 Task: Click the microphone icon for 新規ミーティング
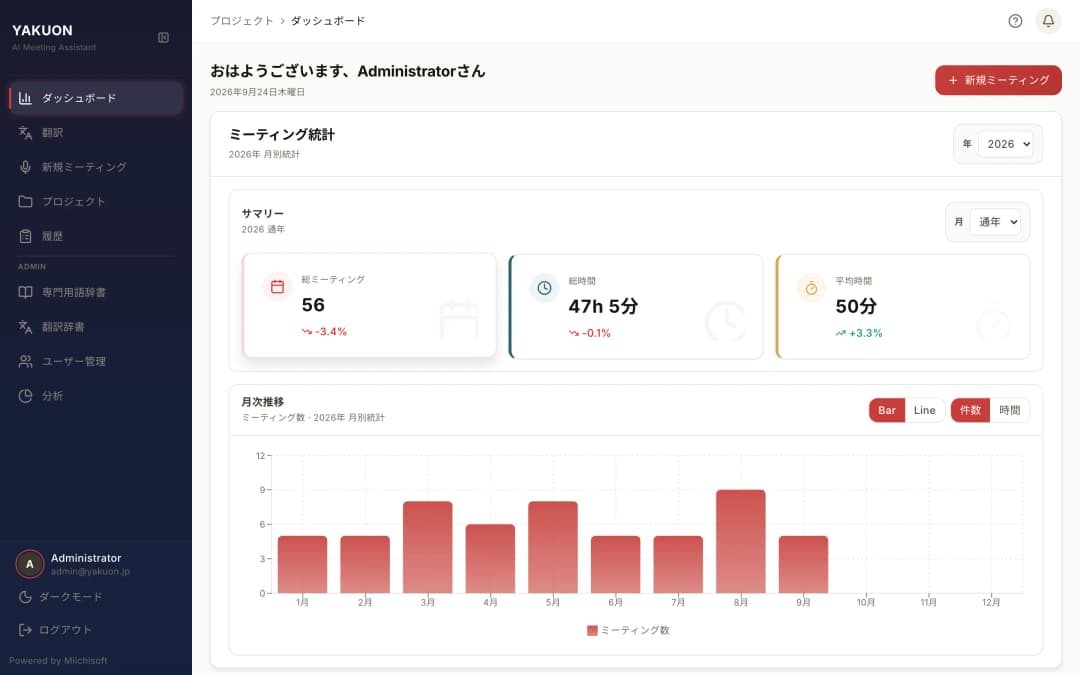(x=25, y=167)
